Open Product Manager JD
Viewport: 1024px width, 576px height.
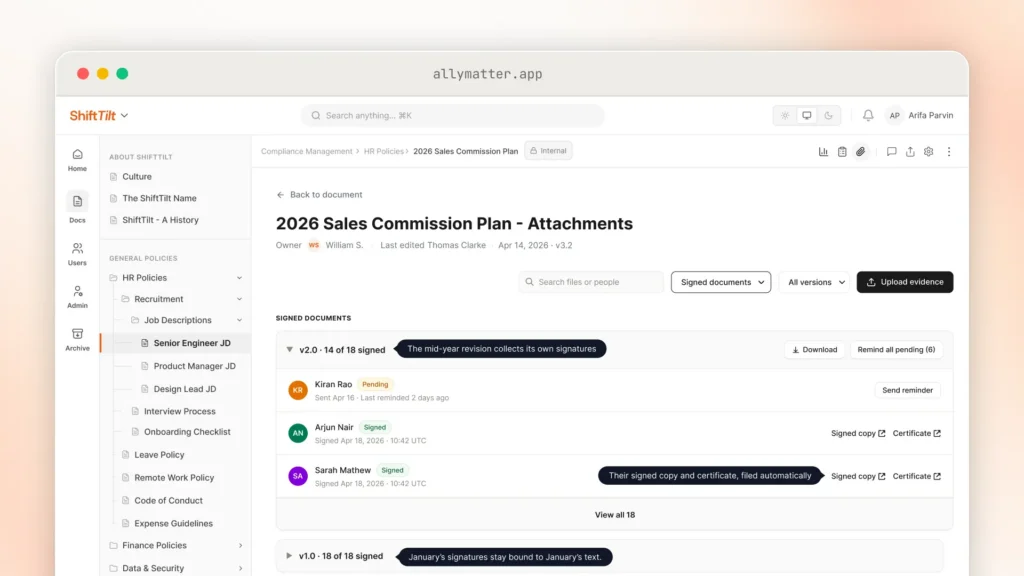pos(195,366)
